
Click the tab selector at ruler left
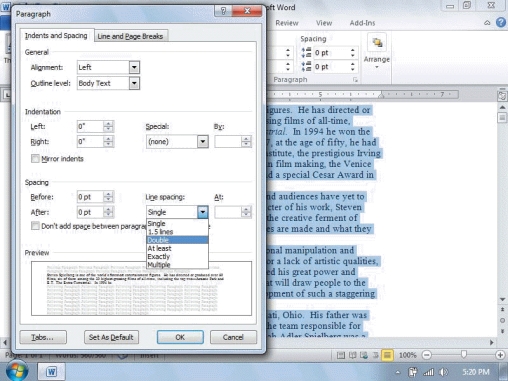(7, 95)
